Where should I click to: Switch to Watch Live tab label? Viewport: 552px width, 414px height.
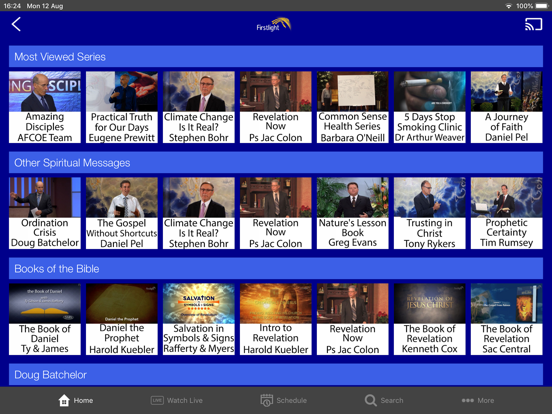click(184, 400)
